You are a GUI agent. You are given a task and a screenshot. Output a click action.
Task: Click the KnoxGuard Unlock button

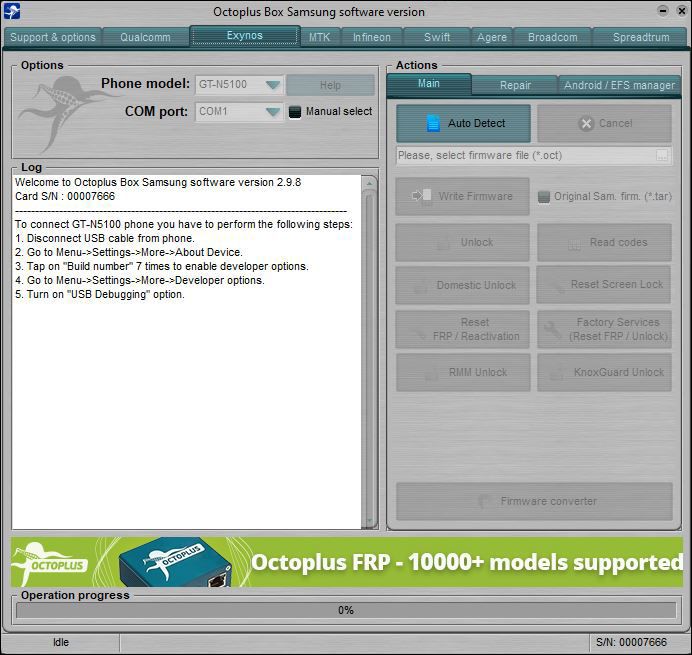point(604,372)
